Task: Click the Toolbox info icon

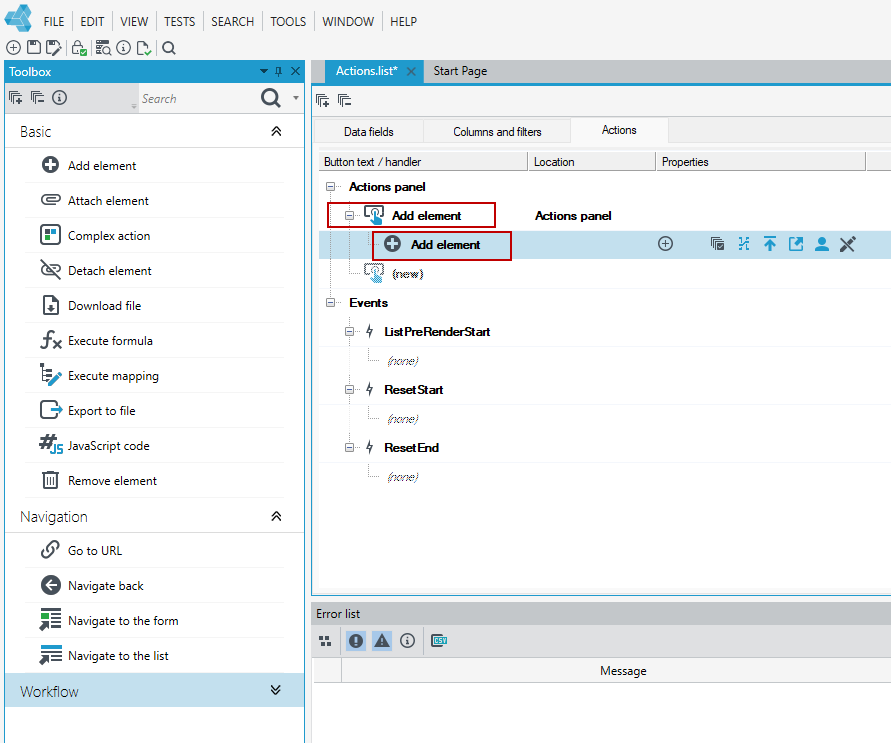Action: 59,98
